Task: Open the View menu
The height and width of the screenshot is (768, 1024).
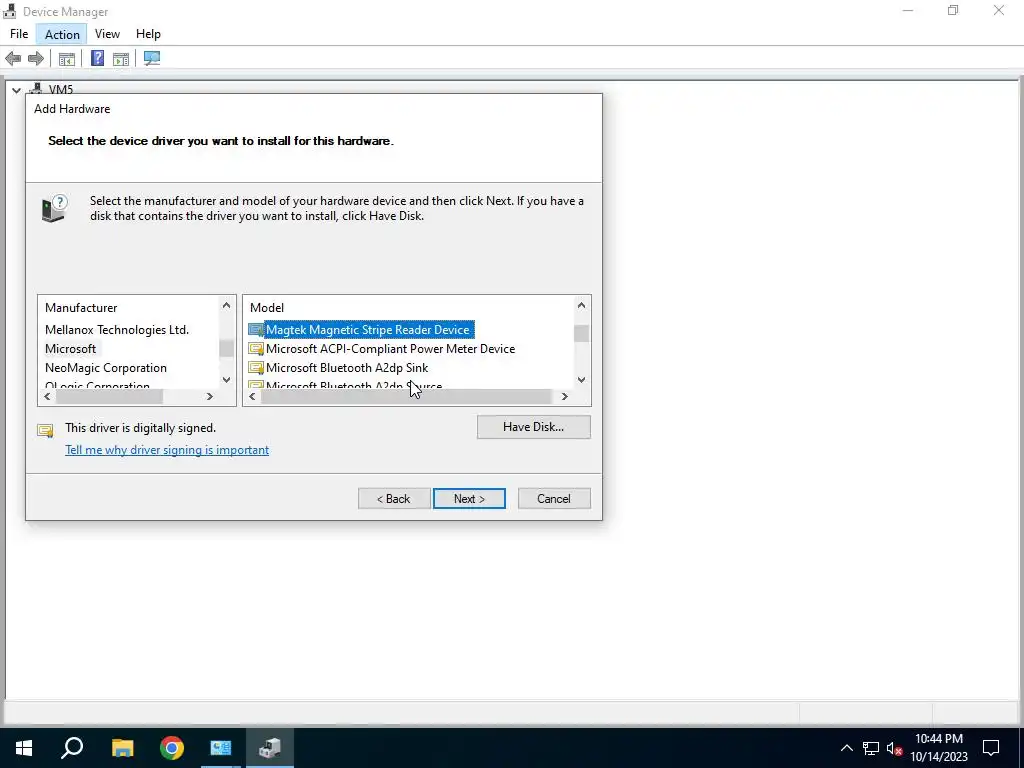Action: point(107,34)
